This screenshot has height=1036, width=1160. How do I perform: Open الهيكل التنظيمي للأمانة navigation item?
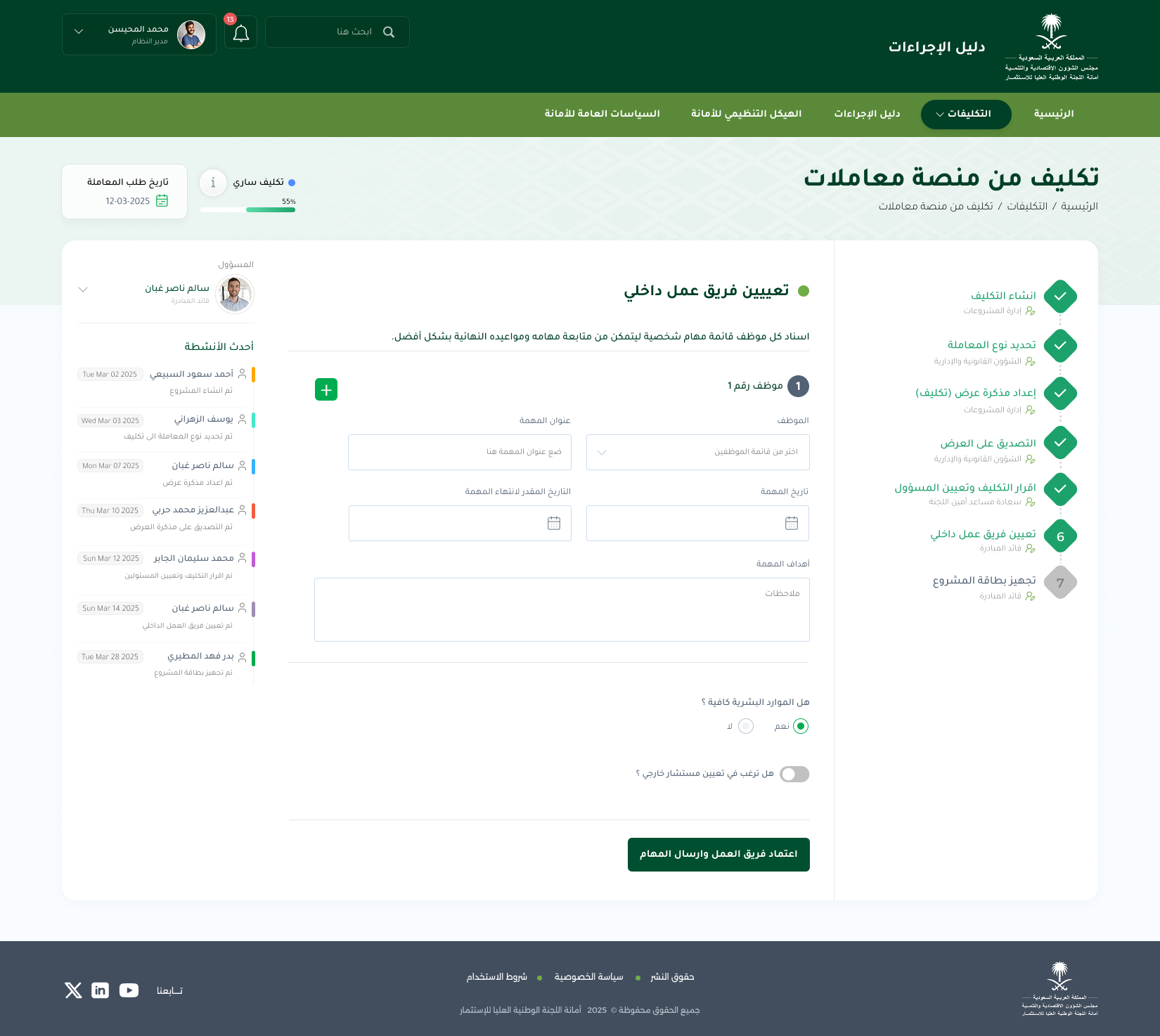(x=747, y=114)
